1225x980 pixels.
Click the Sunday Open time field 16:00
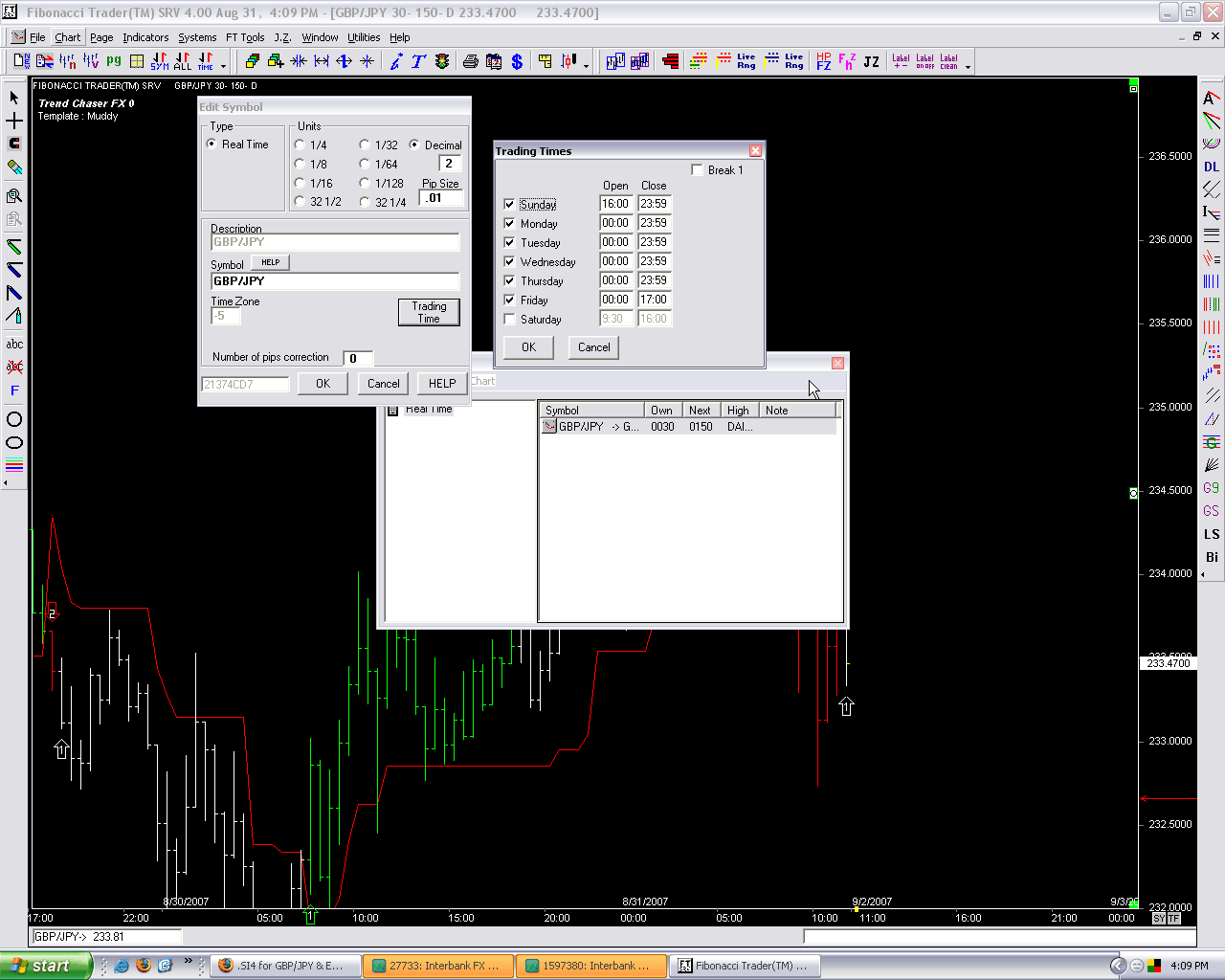tap(616, 204)
